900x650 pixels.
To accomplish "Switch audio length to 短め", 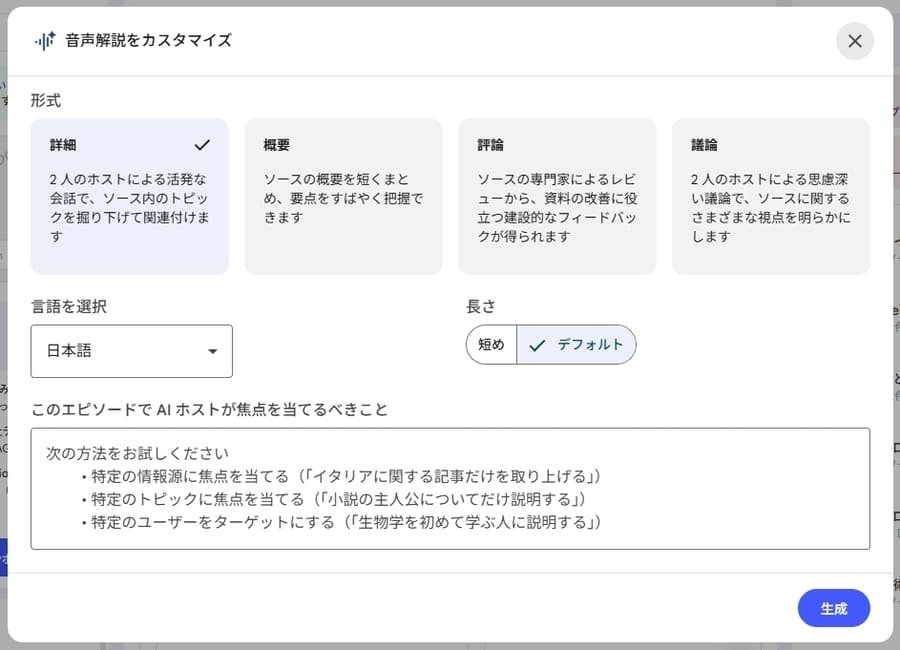I will (491, 344).
